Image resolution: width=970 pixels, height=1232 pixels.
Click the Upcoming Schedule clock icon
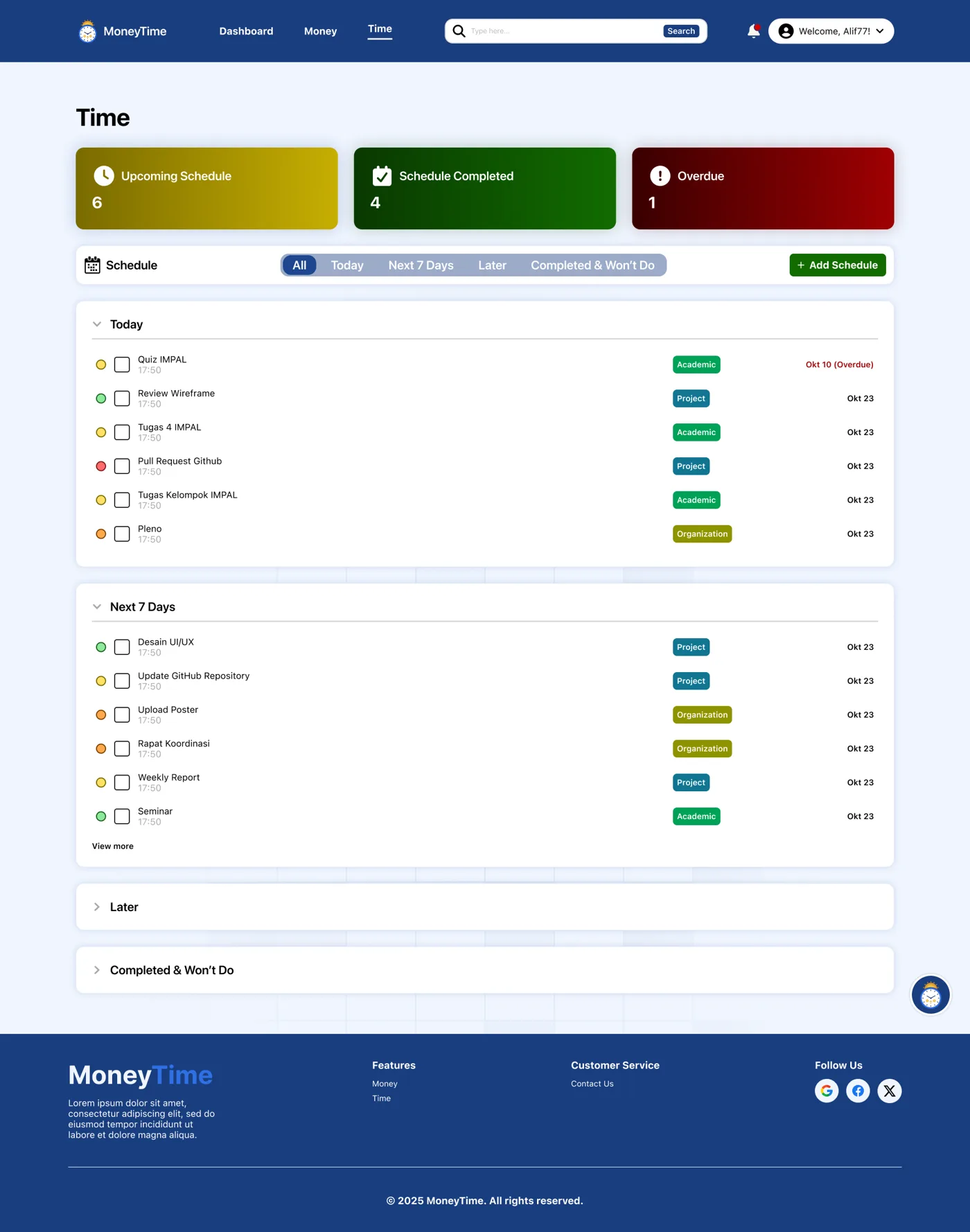pos(104,176)
